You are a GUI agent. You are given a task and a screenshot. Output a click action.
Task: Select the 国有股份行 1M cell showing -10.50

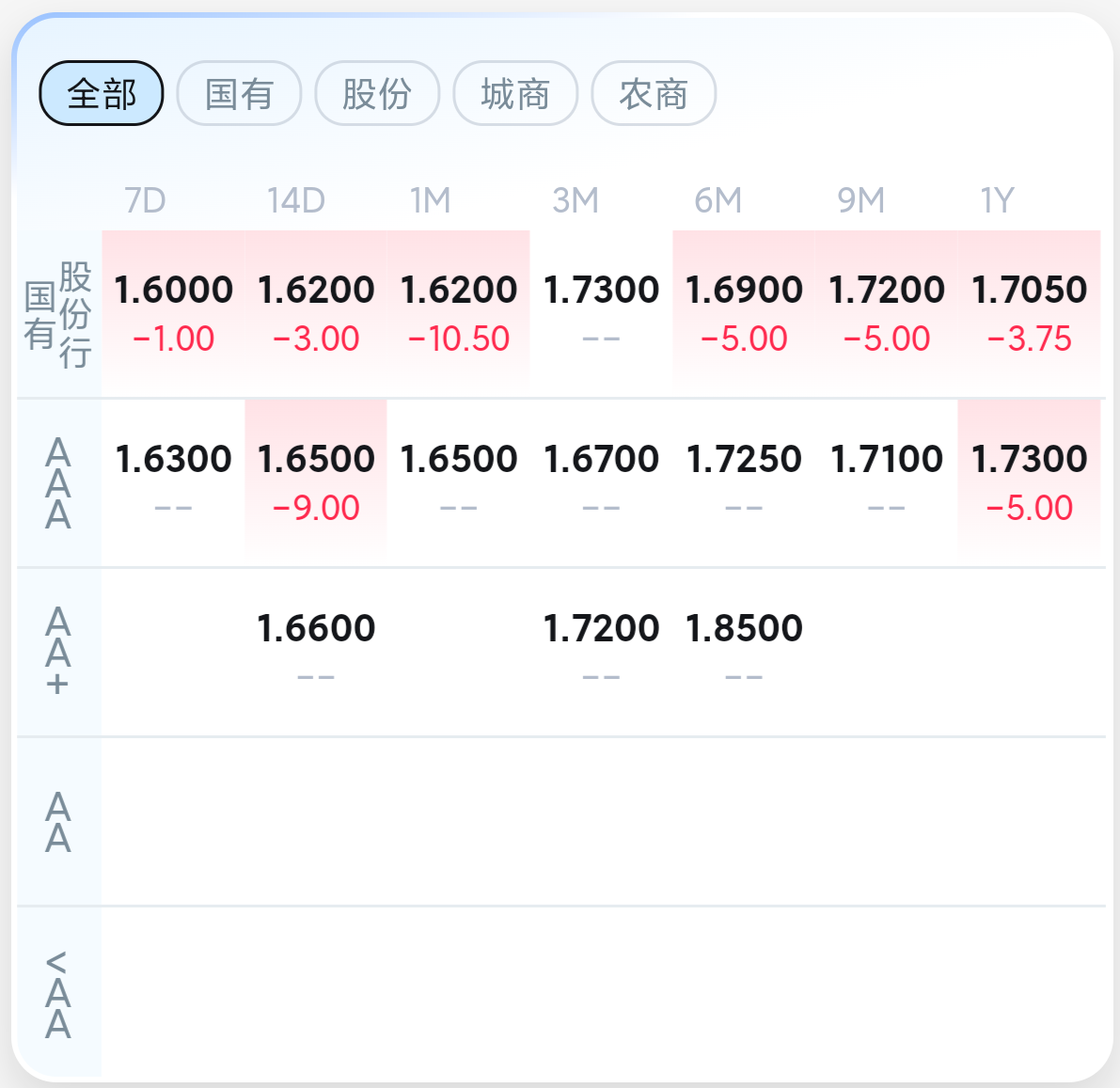459,313
